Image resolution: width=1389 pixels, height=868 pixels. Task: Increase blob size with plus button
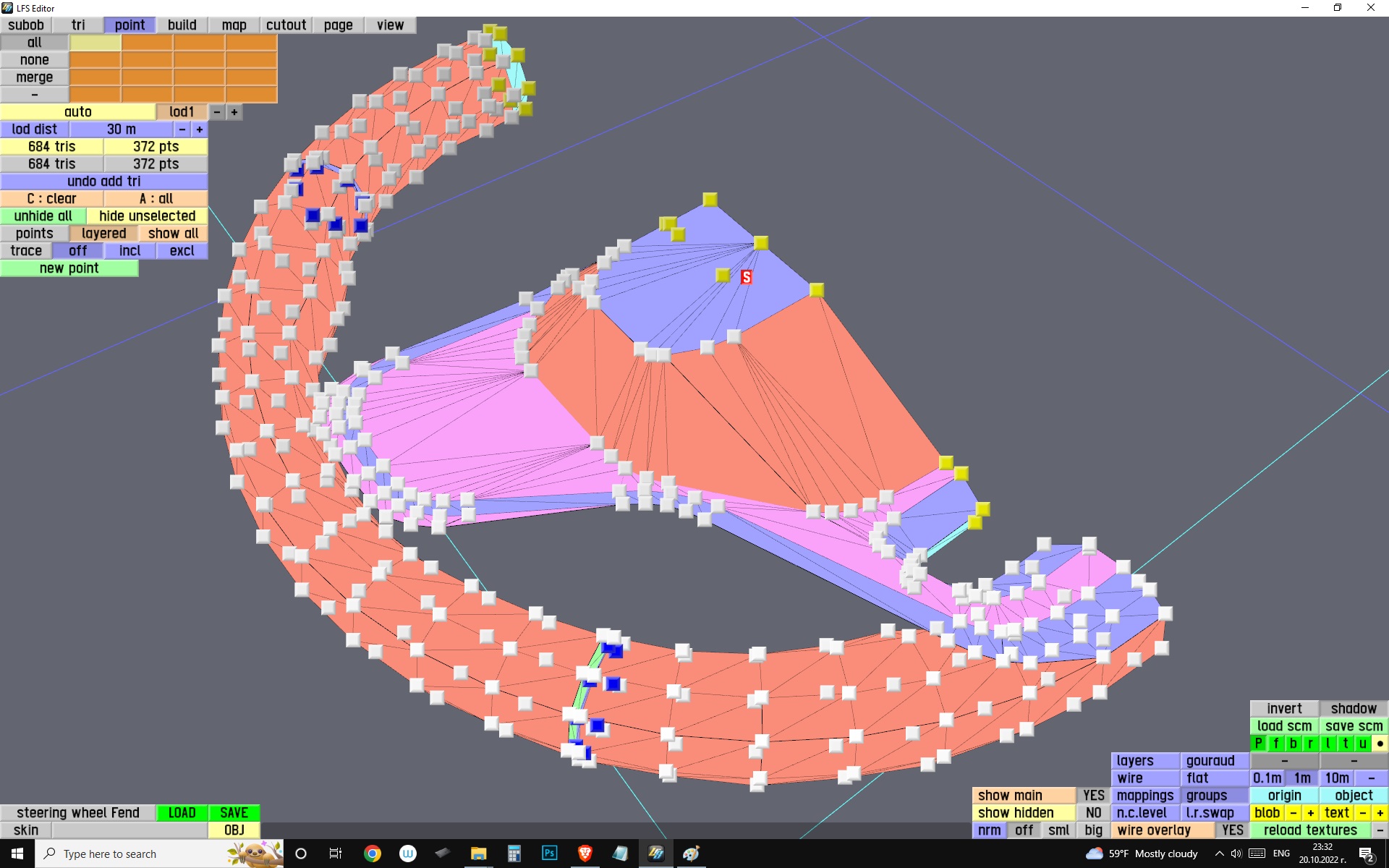(1310, 813)
